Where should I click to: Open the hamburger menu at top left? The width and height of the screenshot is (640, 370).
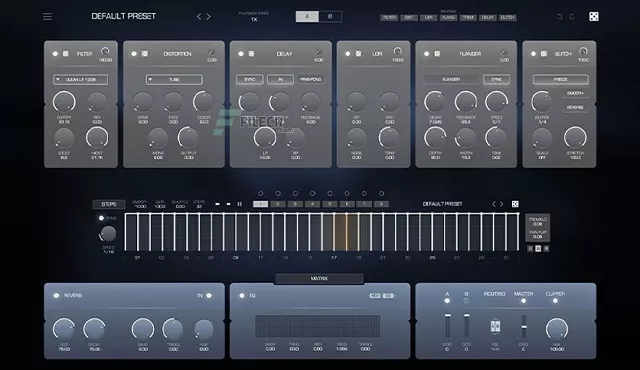pos(47,17)
